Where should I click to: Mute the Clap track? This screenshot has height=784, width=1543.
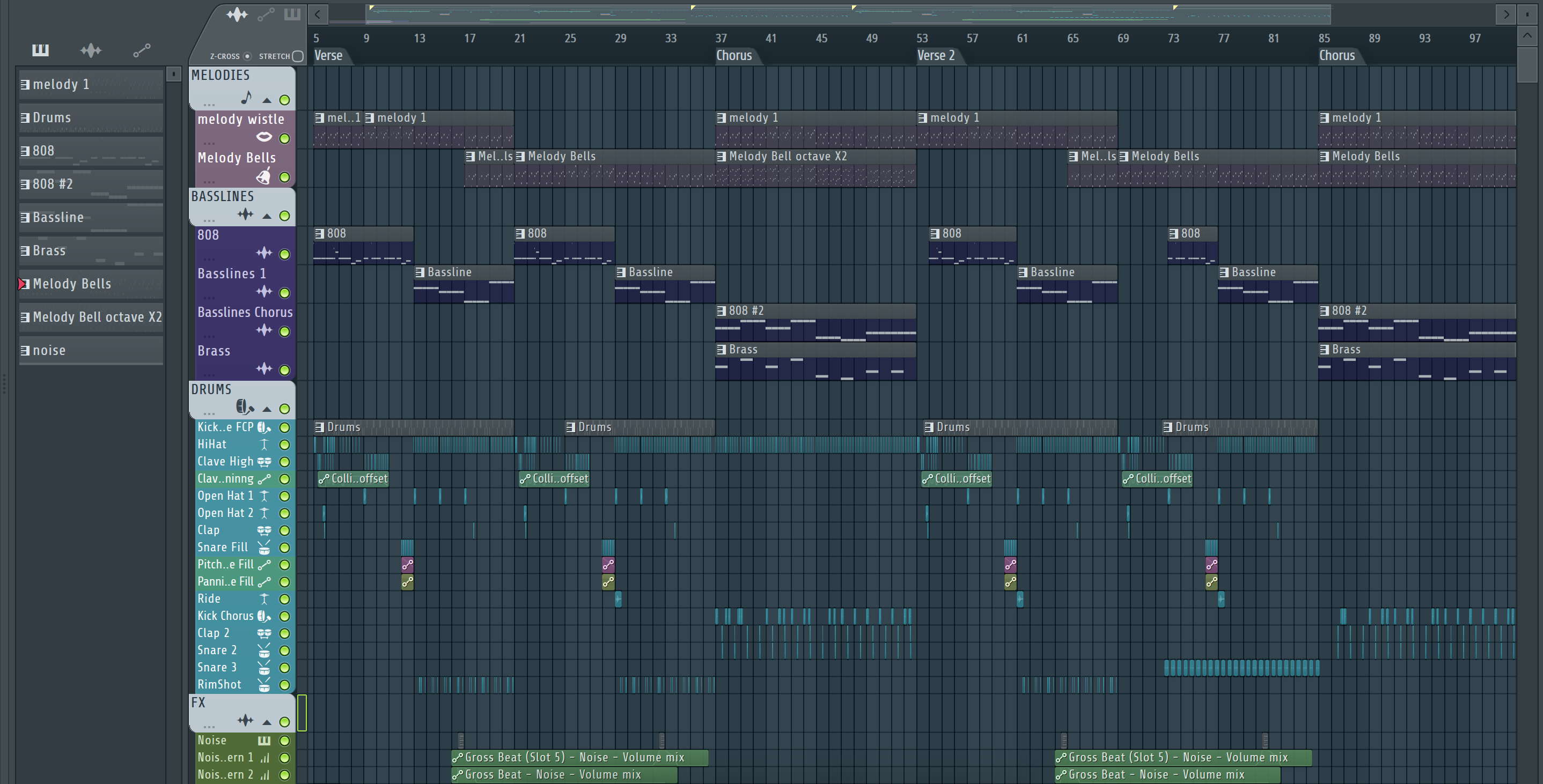coord(285,531)
